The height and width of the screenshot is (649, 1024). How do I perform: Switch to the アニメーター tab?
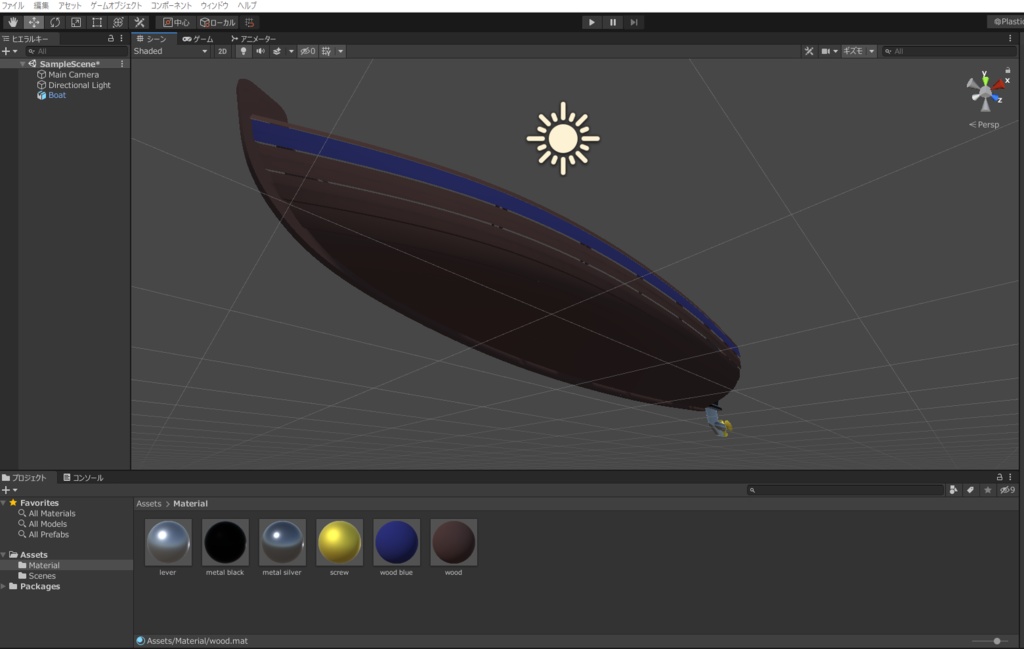(253, 39)
